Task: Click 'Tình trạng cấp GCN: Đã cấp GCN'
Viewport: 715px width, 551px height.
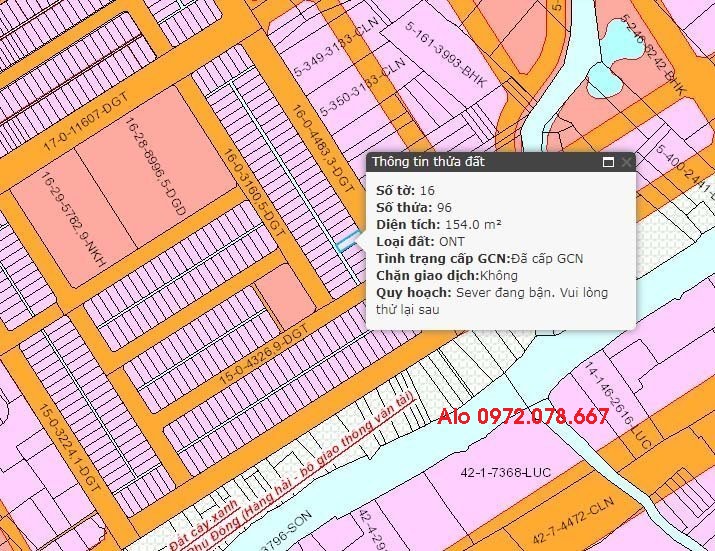Action: coord(480,259)
